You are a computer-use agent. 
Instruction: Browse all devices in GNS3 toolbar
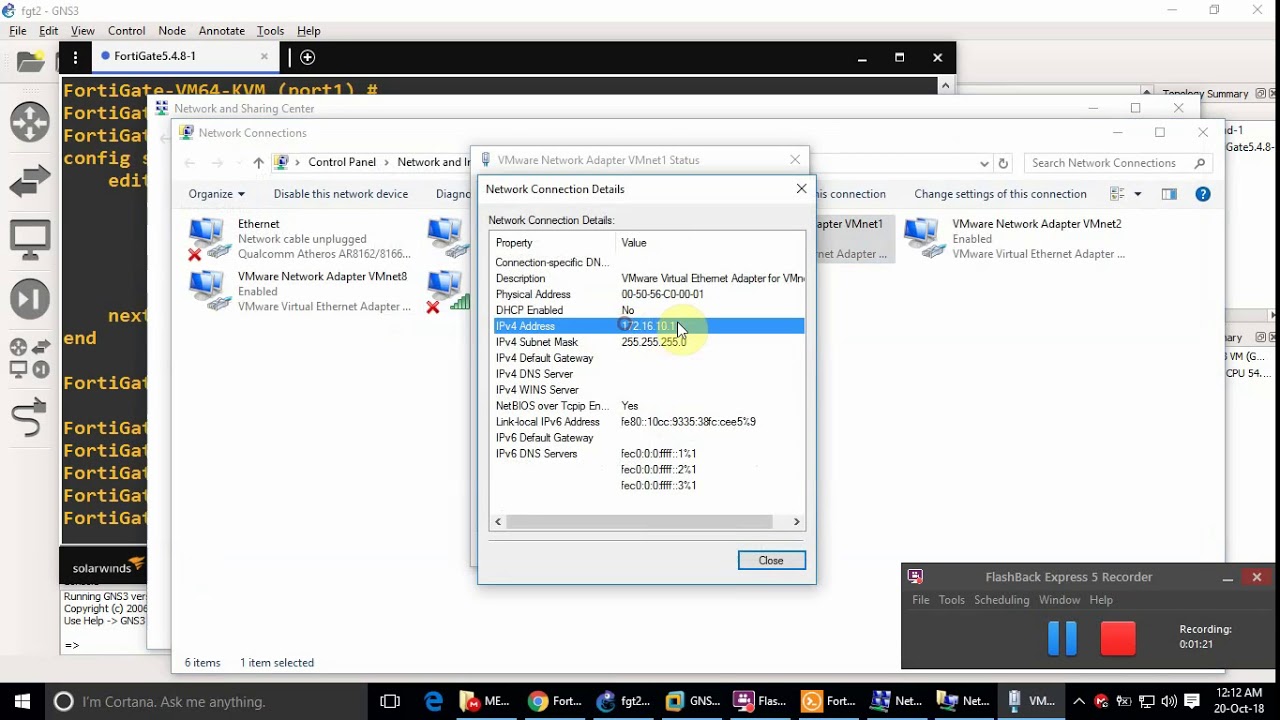click(30, 358)
